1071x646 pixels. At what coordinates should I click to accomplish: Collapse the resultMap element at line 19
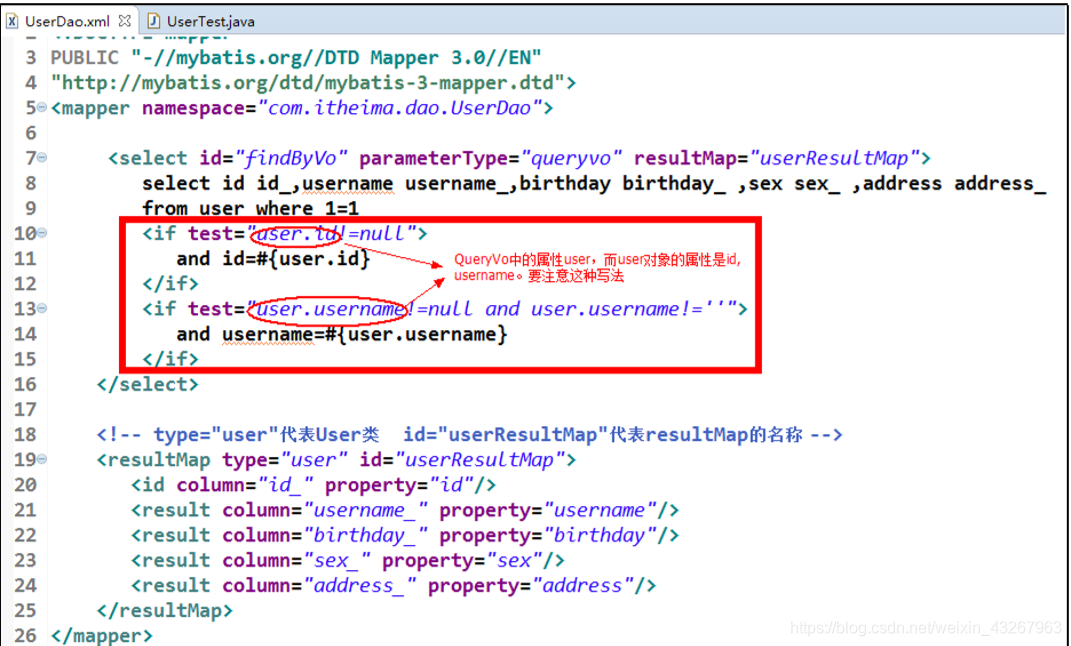[x=42, y=459]
